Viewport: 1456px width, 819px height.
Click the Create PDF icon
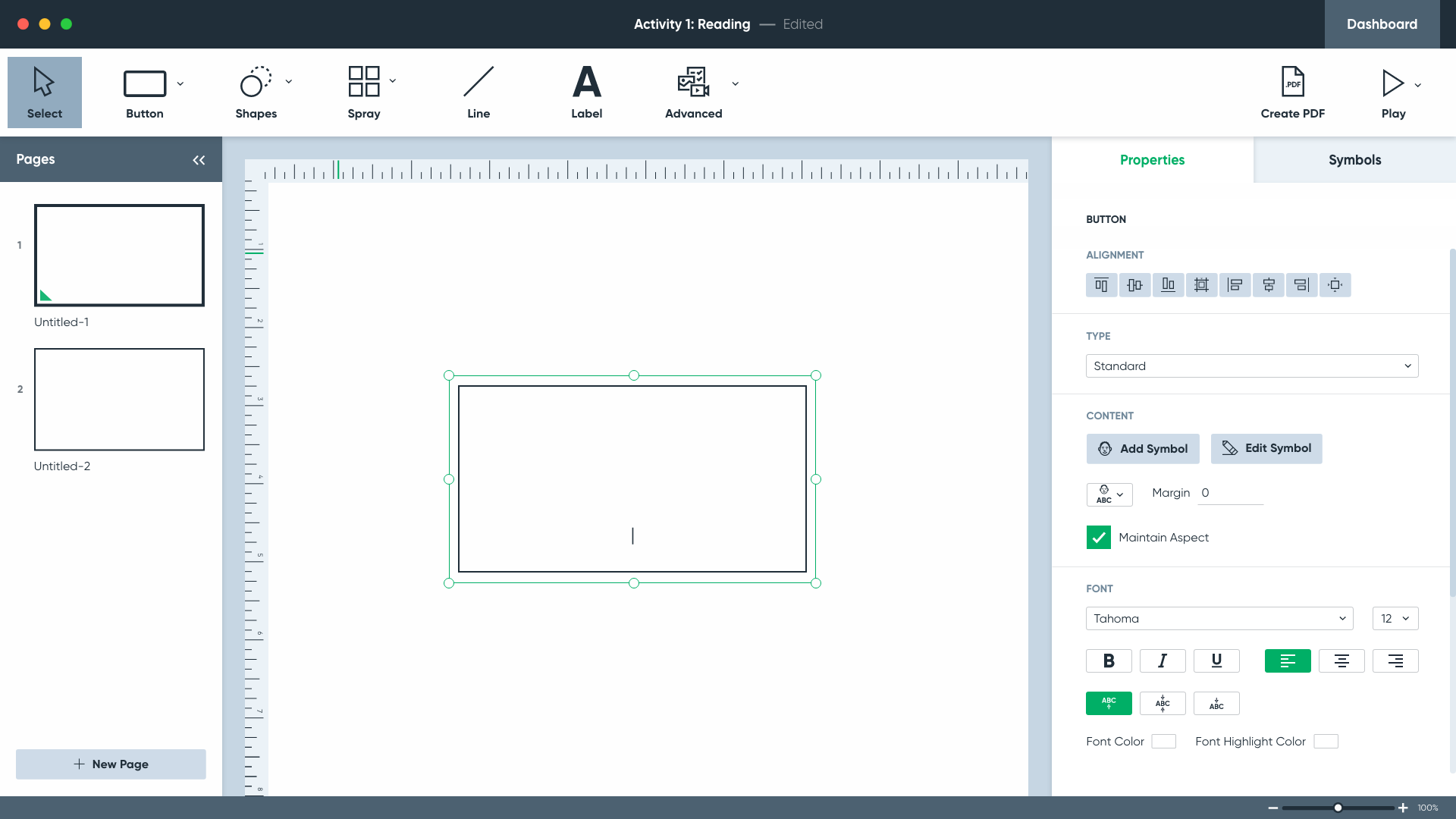coord(1292,82)
